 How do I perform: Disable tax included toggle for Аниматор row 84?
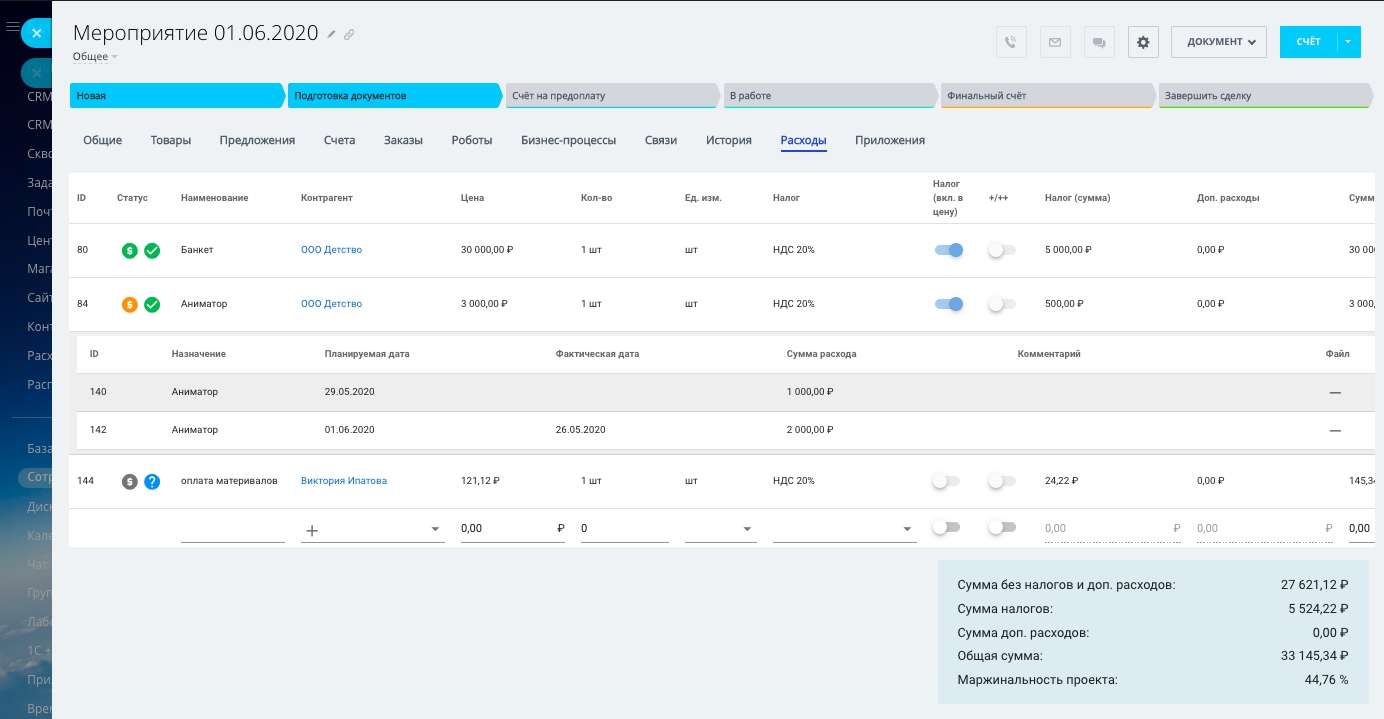point(948,304)
